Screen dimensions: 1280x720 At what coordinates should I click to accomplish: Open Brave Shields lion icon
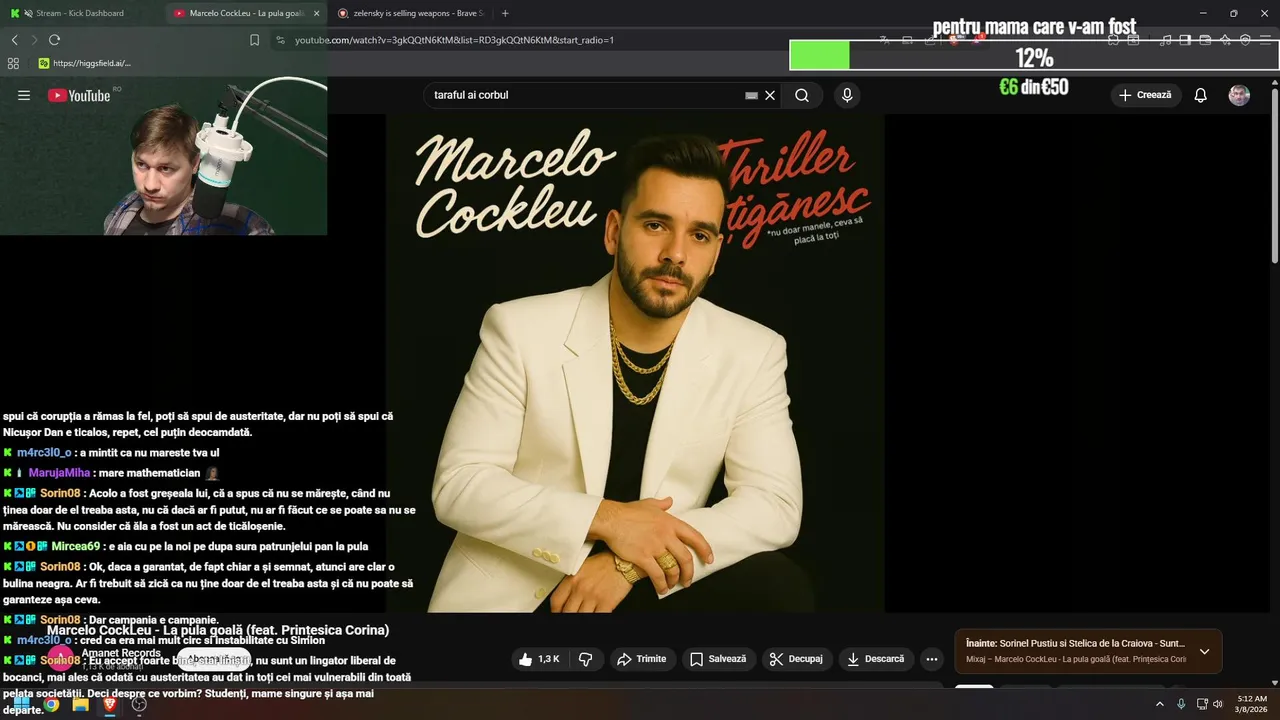[955, 40]
